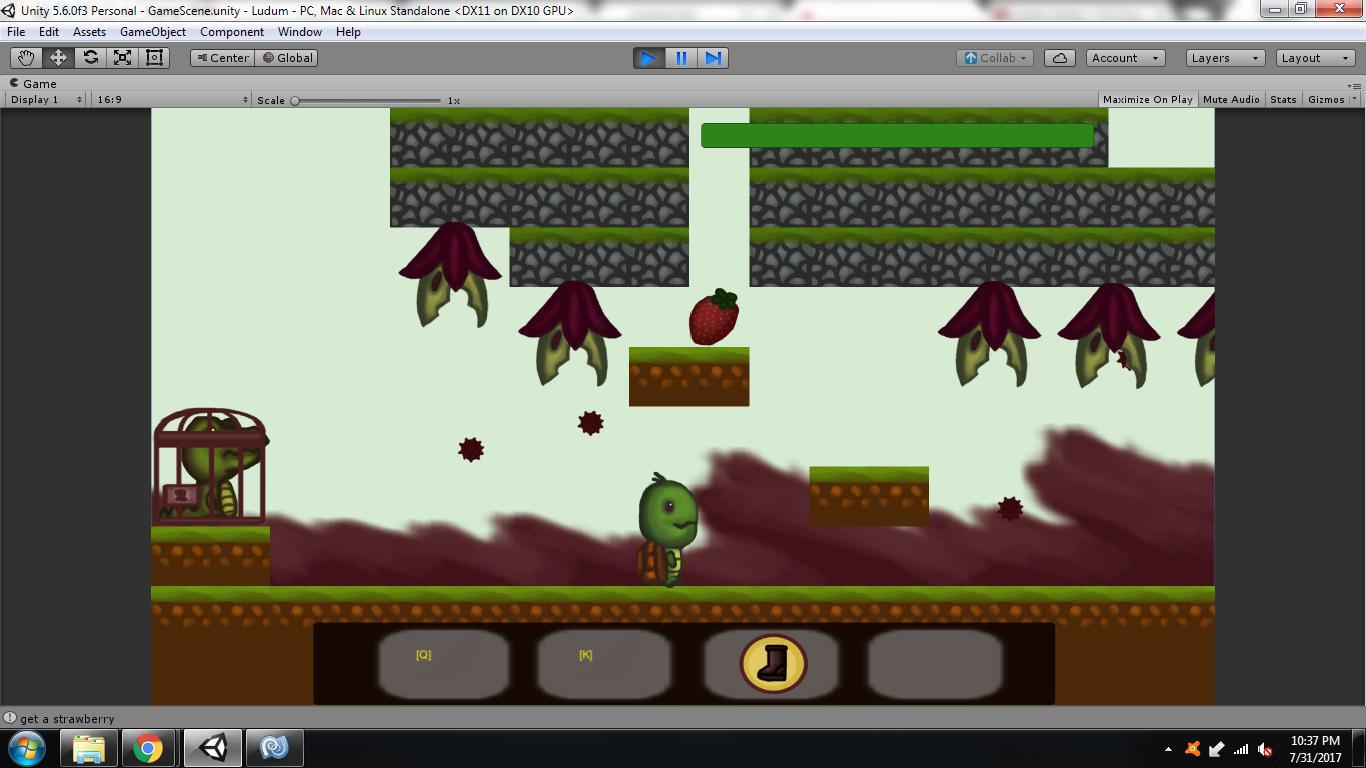The width and height of the screenshot is (1366, 768).
Task: Select the Move tool
Action: (x=58, y=57)
